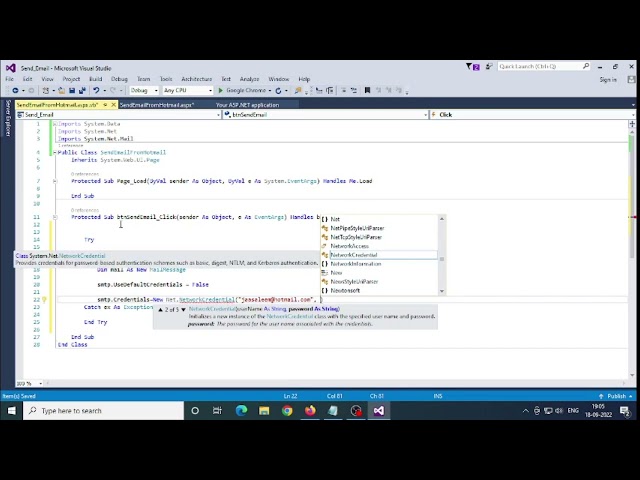The height and width of the screenshot is (480, 640).
Task: Toggle INS overwrite mode in the status bar
Action: pos(438,396)
